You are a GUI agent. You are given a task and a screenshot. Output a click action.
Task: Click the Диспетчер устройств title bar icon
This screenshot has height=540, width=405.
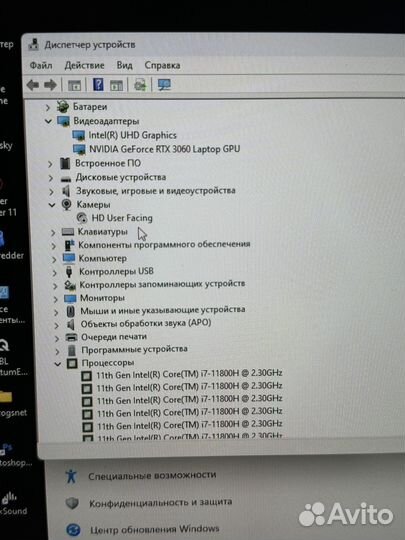(x=33, y=45)
